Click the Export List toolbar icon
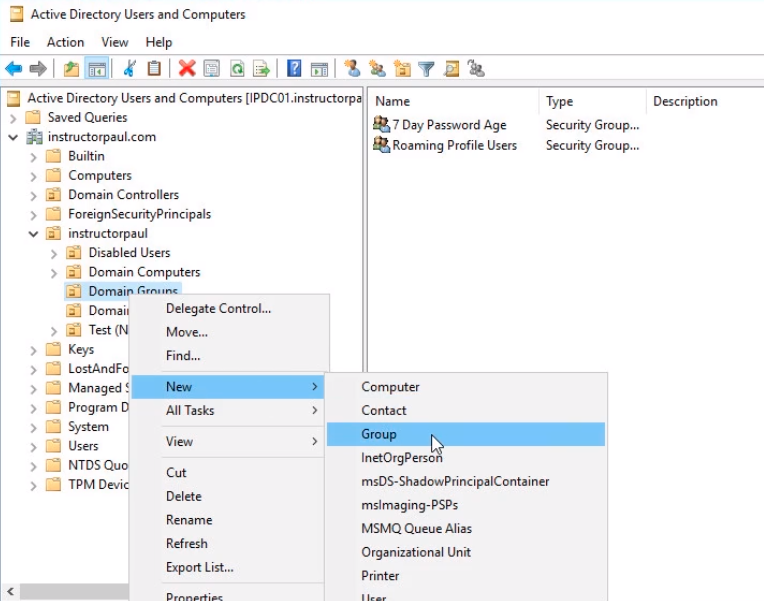 (x=261, y=69)
